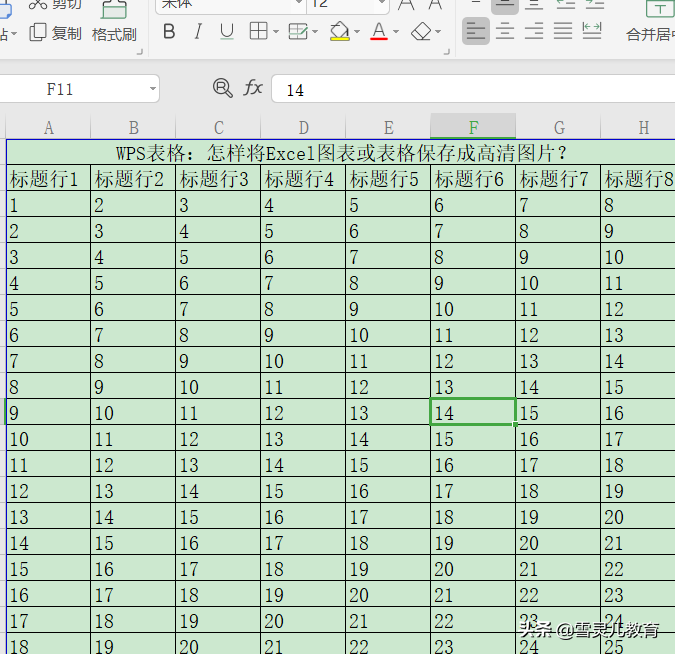
Task: Click the Merge and Center (合并居中) button
Action: [650, 22]
